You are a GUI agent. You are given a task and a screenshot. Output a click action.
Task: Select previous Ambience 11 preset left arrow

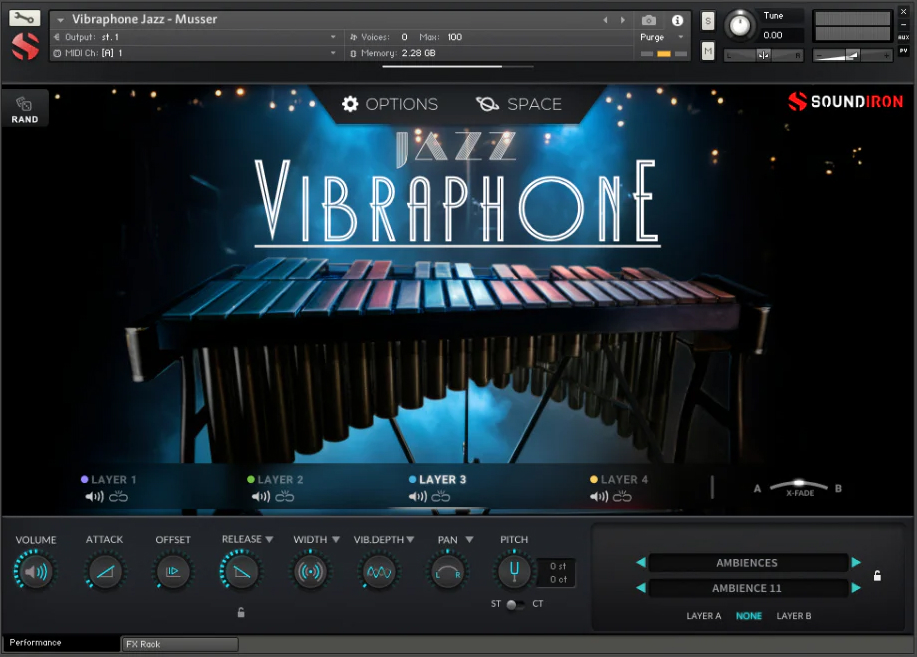tap(641, 587)
